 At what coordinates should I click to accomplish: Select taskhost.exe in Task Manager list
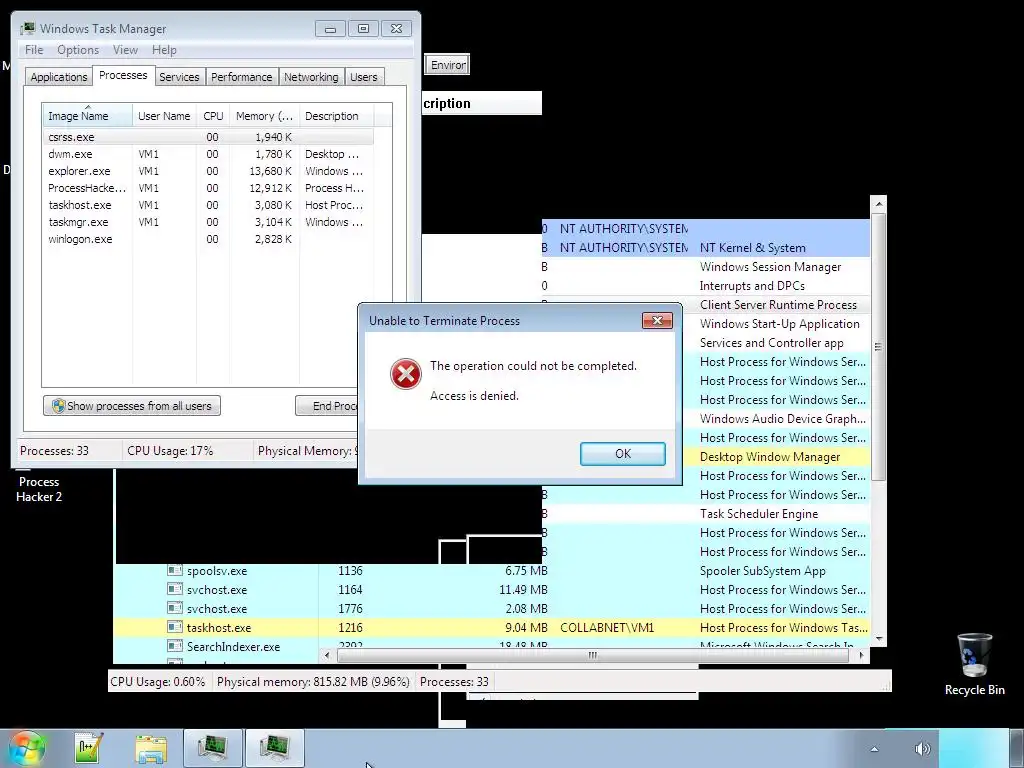coord(208,205)
